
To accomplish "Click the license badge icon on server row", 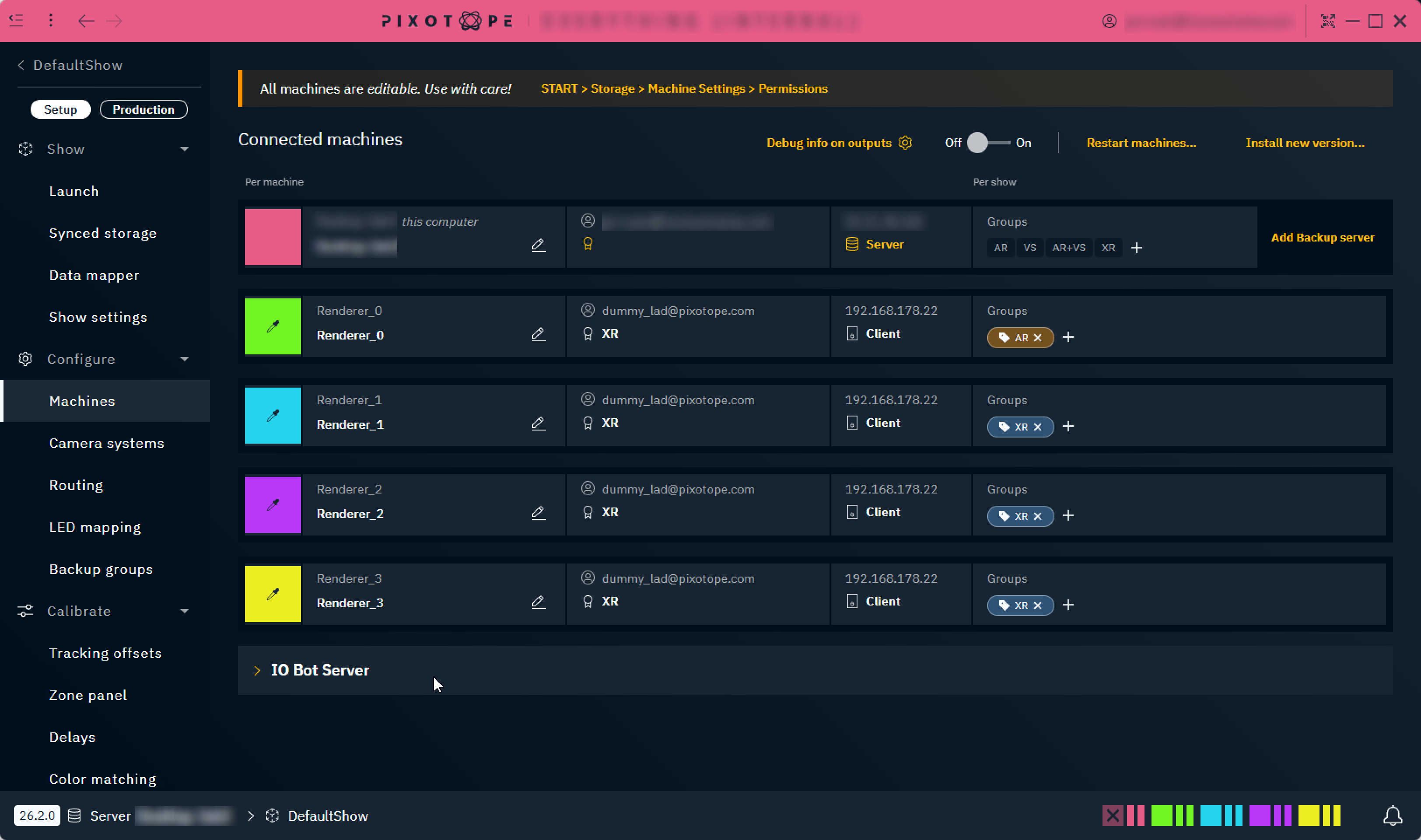I will [588, 244].
